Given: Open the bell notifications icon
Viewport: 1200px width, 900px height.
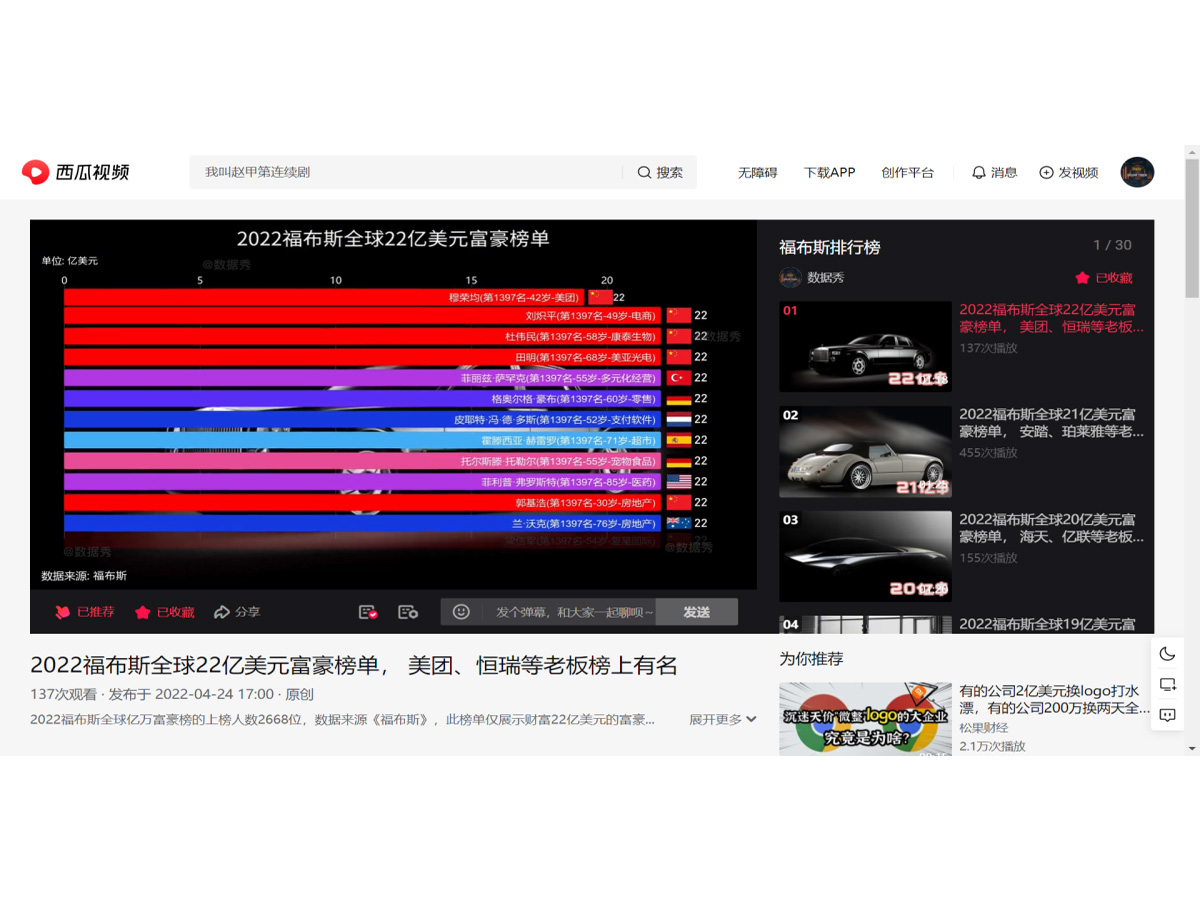Looking at the screenshot, I should click(x=979, y=172).
